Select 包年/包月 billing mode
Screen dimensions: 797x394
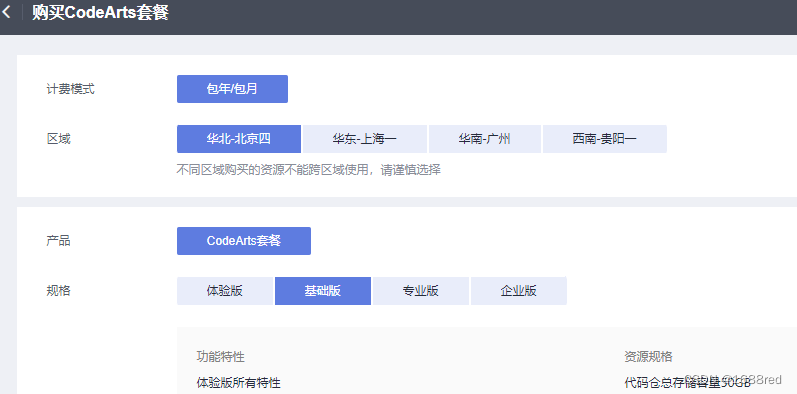[232, 89]
